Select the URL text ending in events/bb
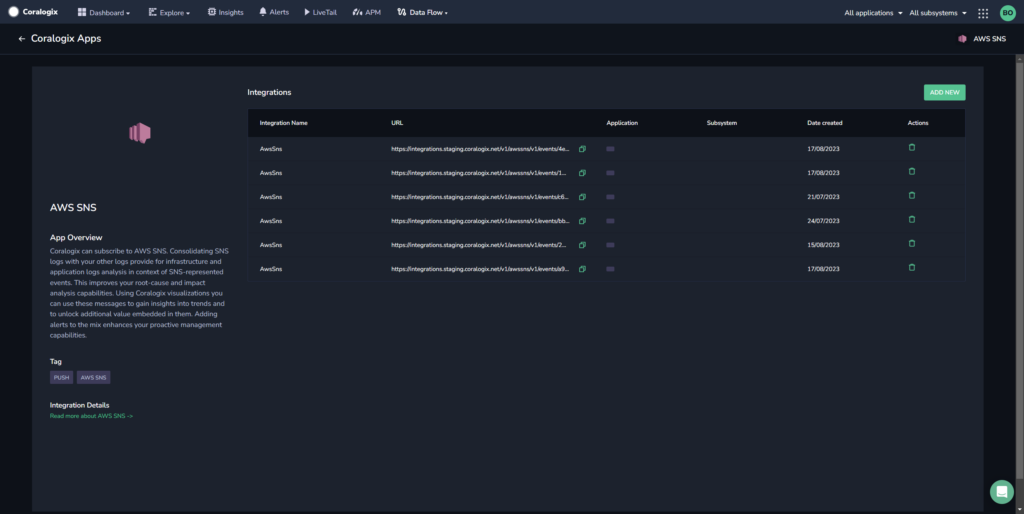 (x=480, y=221)
